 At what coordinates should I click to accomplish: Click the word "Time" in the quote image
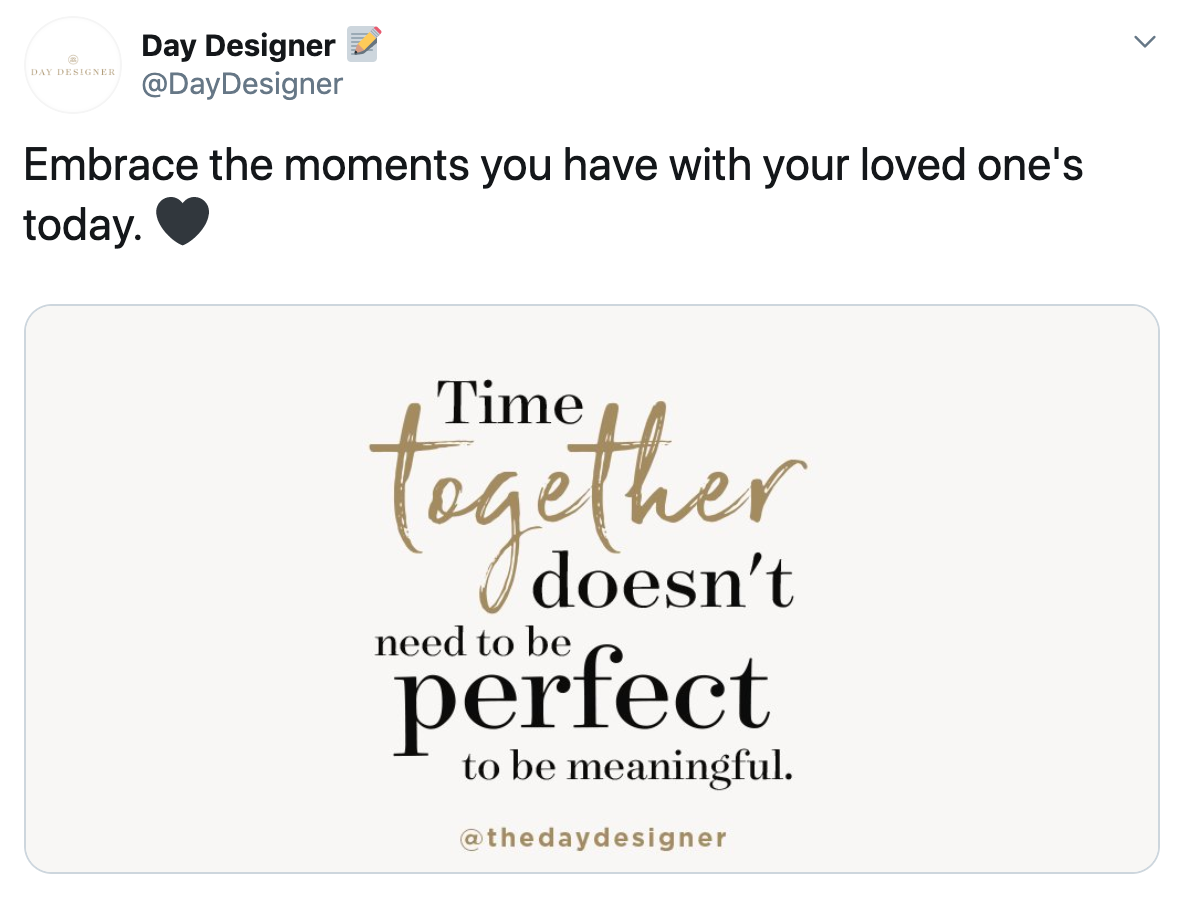tap(510, 403)
